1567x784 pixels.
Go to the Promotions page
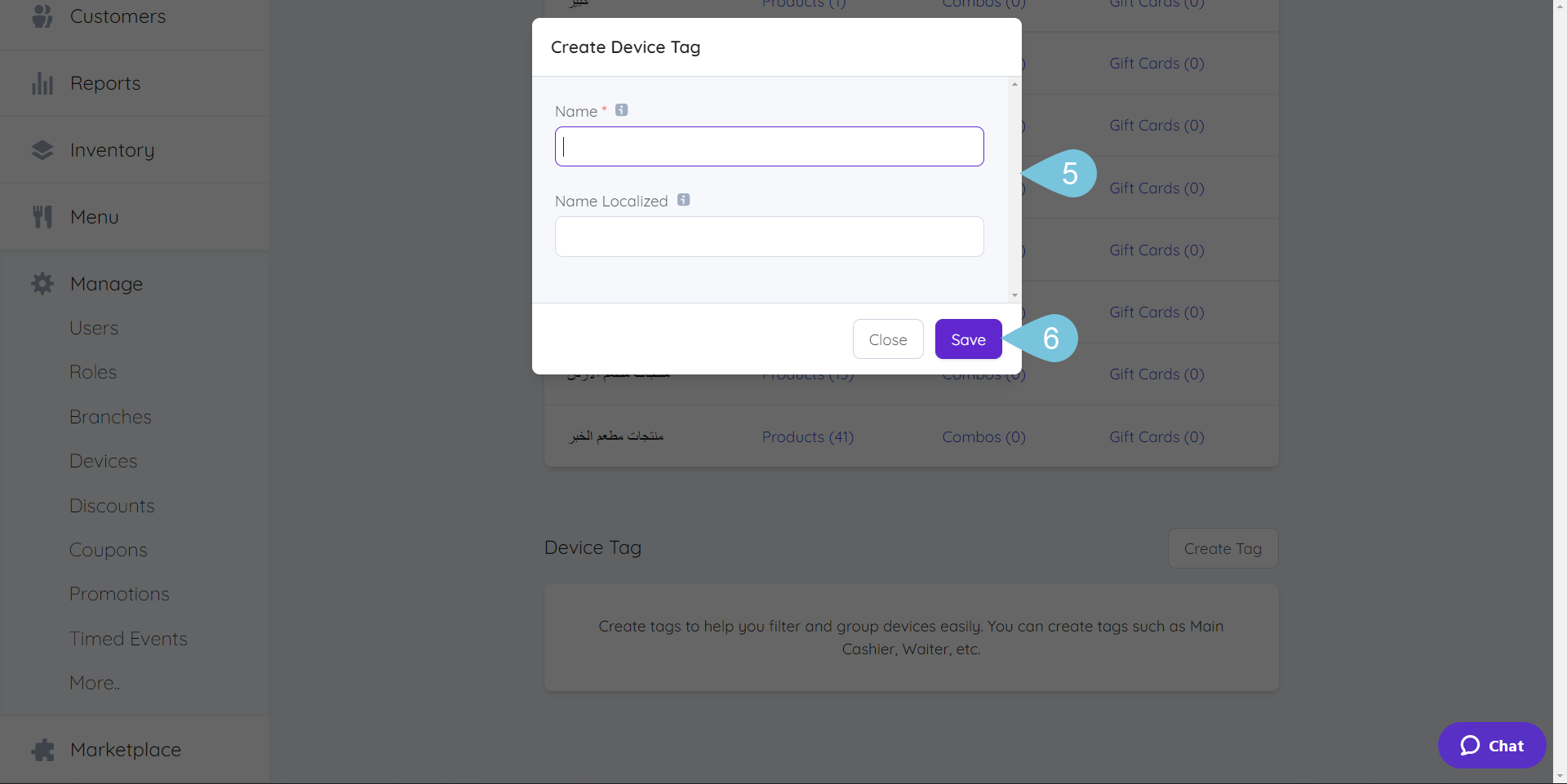coord(118,593)
